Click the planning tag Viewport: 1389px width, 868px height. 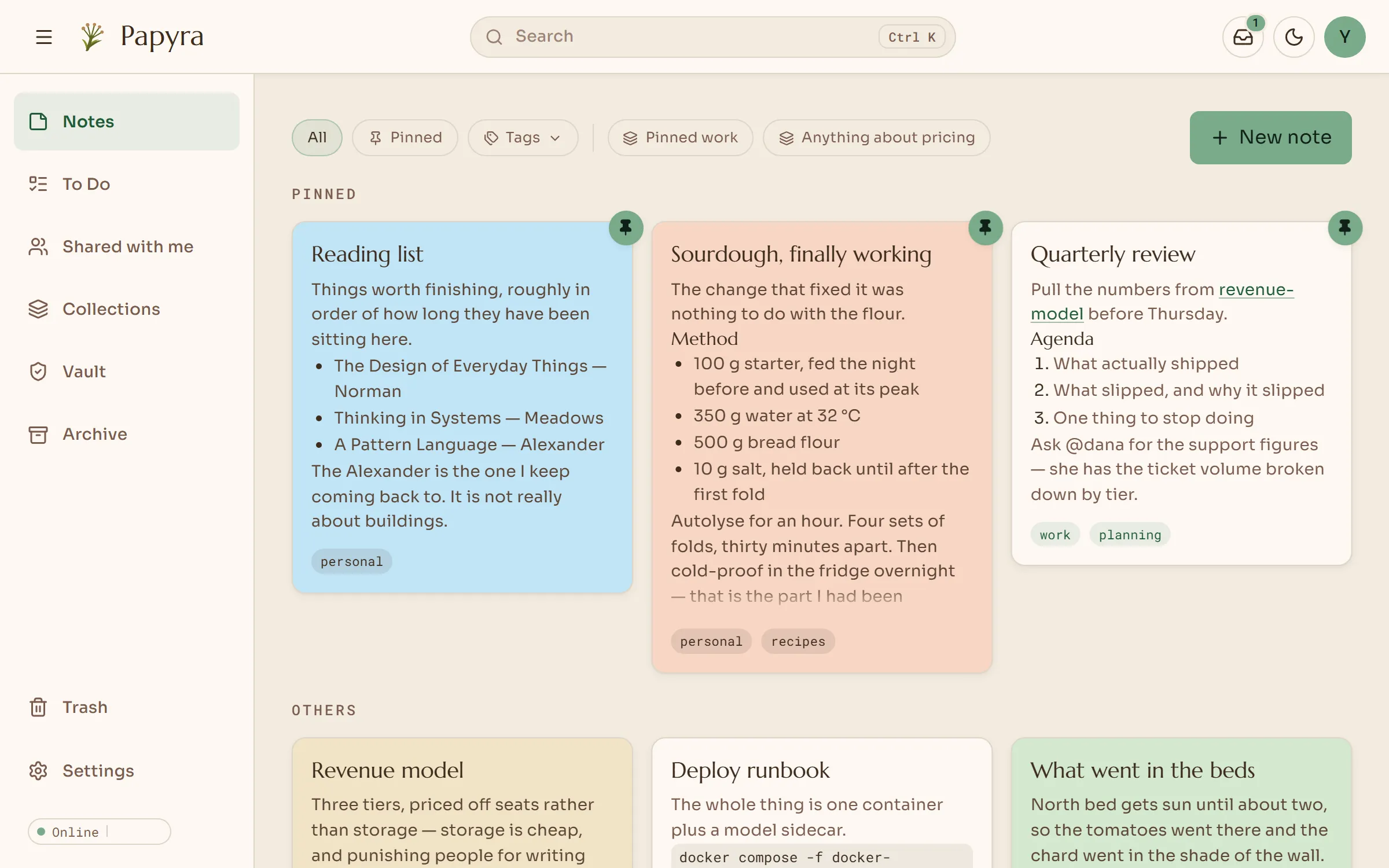pyautogui.click(x=1130, y=535)
